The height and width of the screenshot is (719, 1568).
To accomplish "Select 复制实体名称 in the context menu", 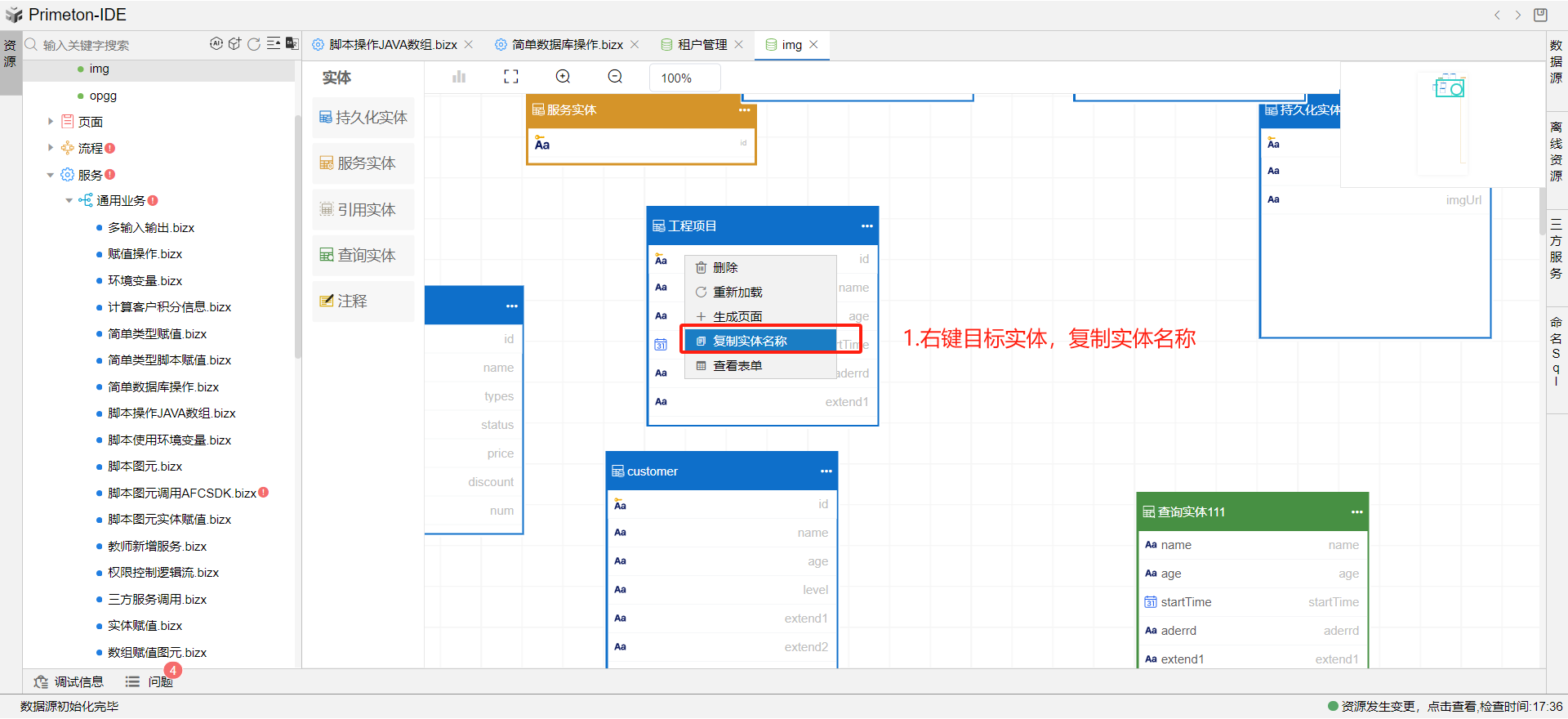I will [x=750, y=342].
